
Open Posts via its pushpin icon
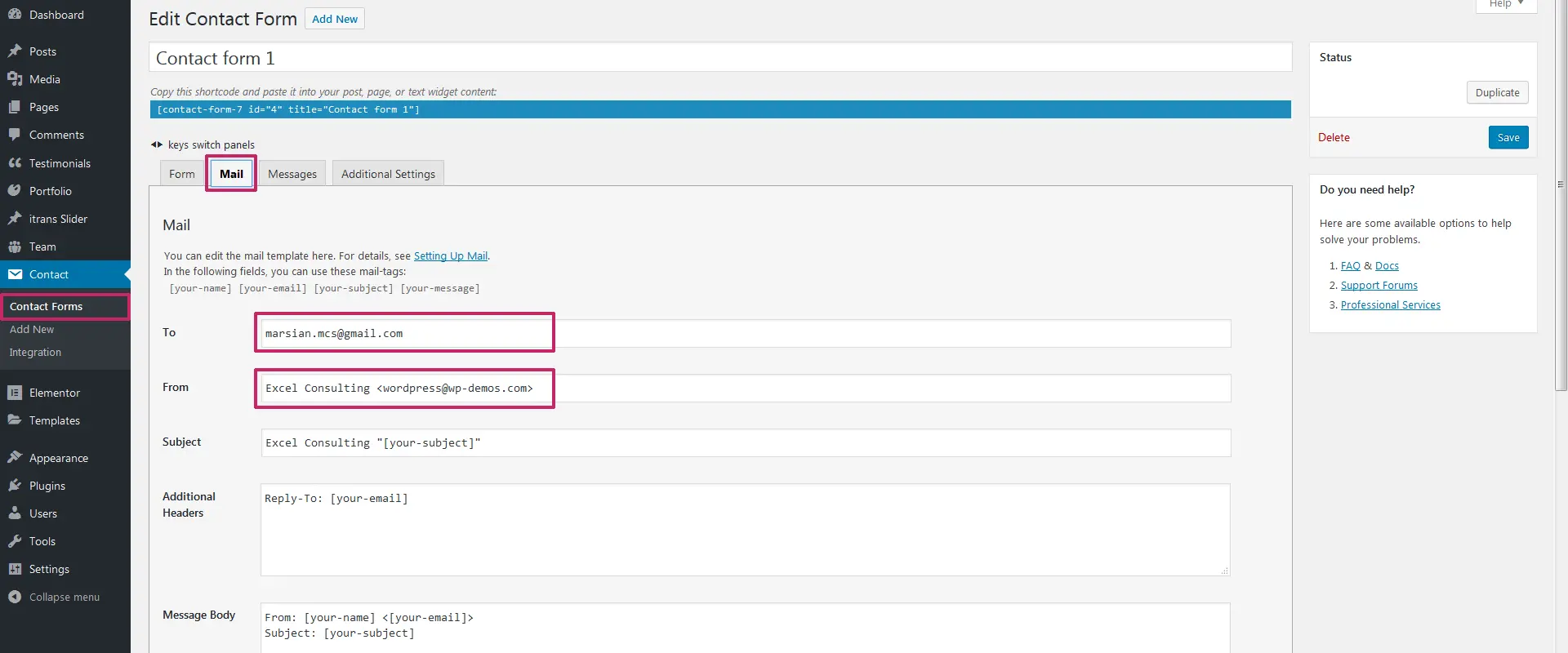[15, 51]
